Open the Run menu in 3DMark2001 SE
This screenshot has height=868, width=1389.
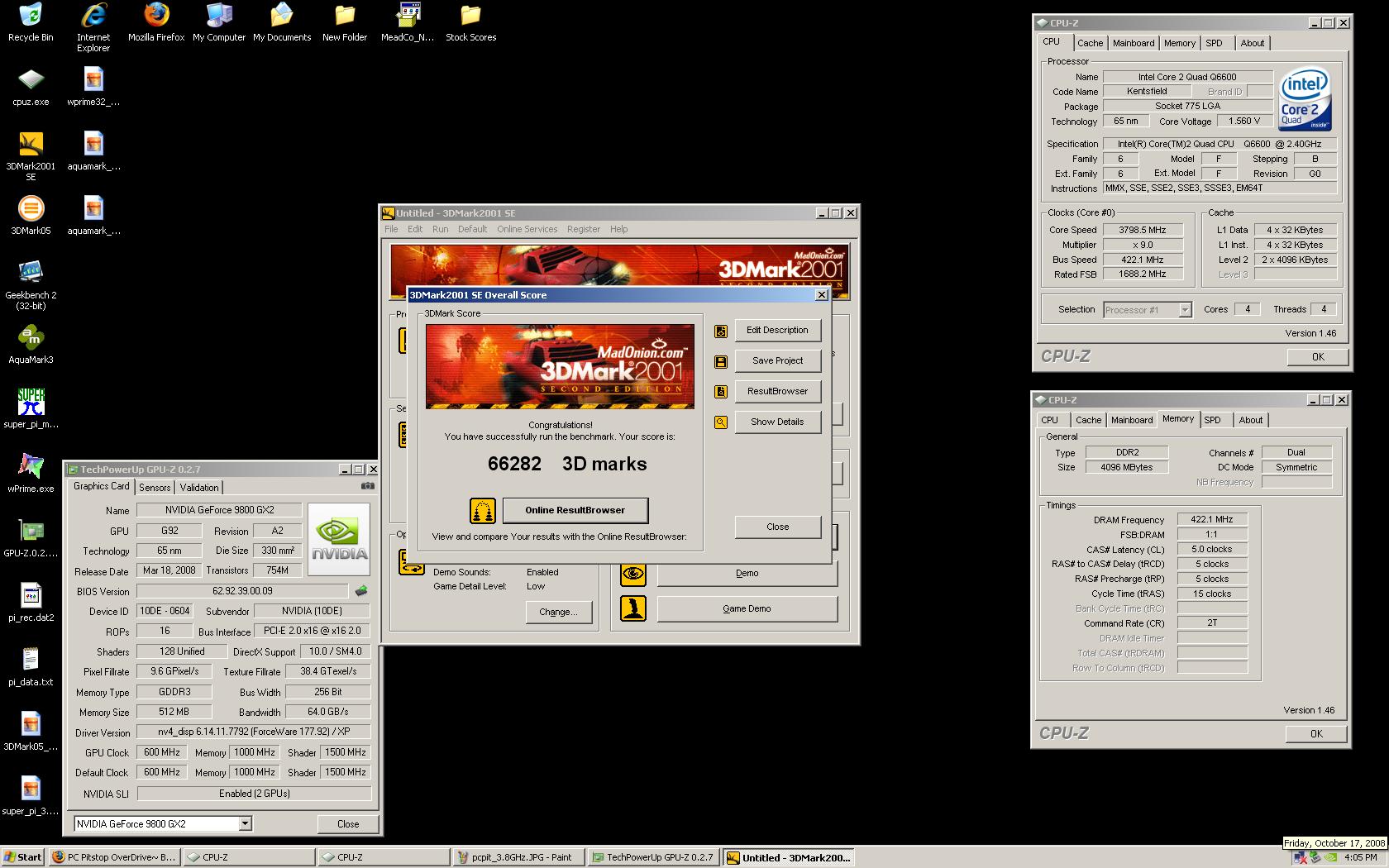440,229
